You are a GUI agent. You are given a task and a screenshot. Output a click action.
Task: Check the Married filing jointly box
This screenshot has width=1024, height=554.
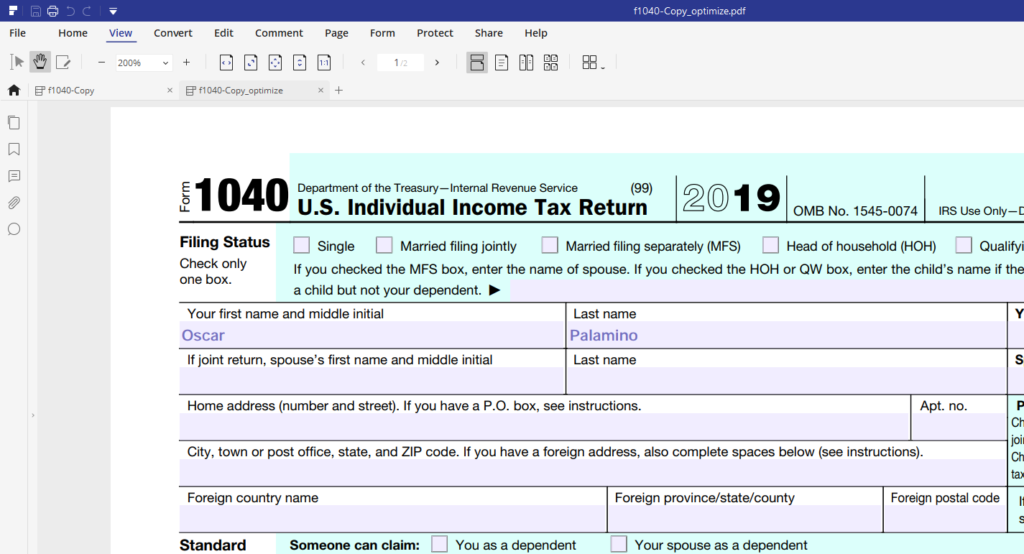[384, 245]
